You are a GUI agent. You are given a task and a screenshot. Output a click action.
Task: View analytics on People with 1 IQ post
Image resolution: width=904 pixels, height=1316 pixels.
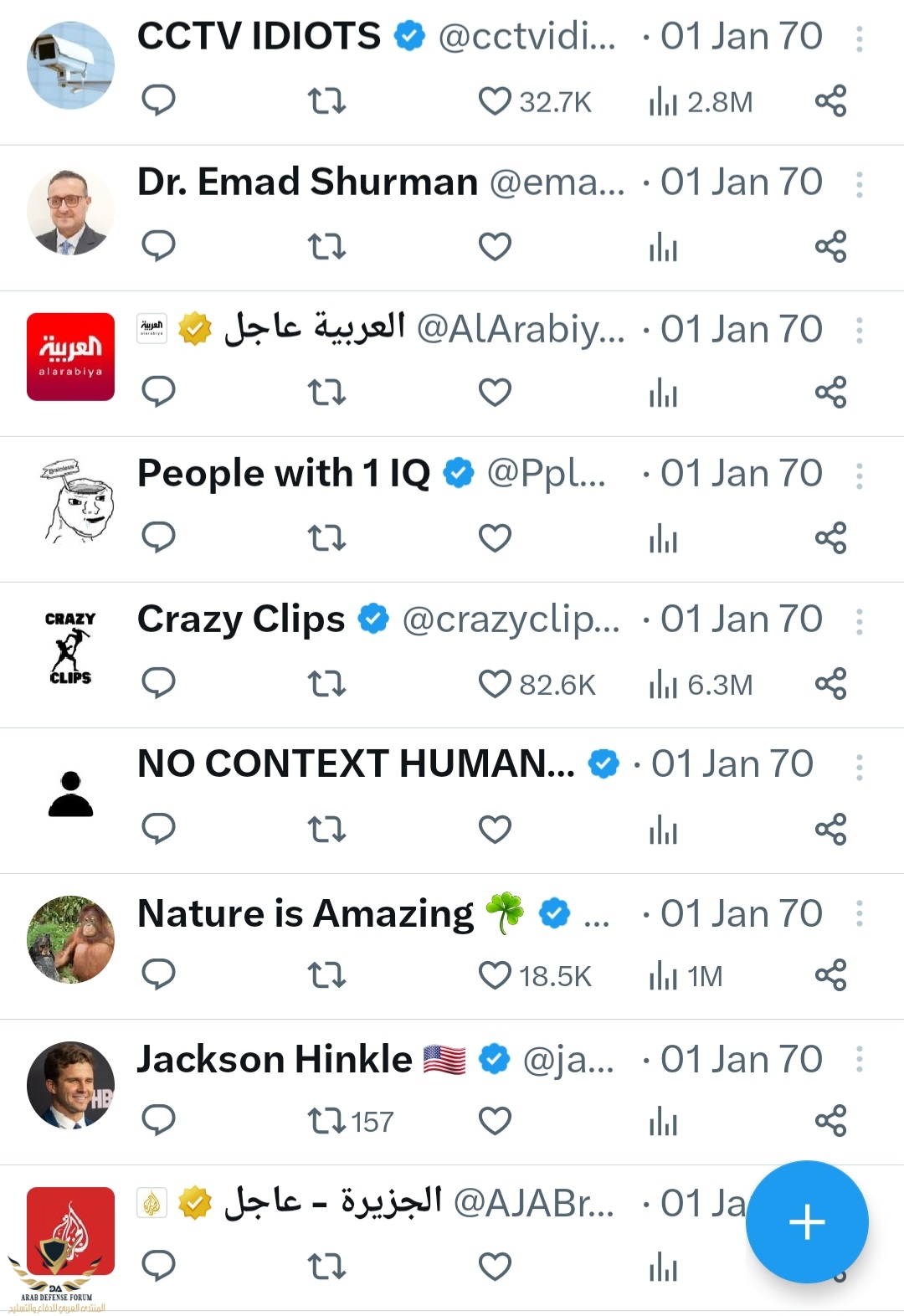[663, 537]
